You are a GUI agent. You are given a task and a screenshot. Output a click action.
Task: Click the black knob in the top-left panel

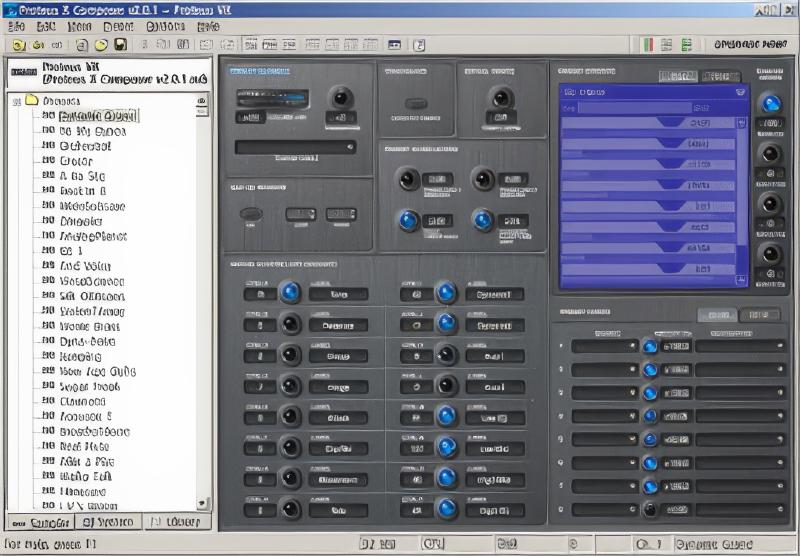pyautogui.click(x=342, y=98)
